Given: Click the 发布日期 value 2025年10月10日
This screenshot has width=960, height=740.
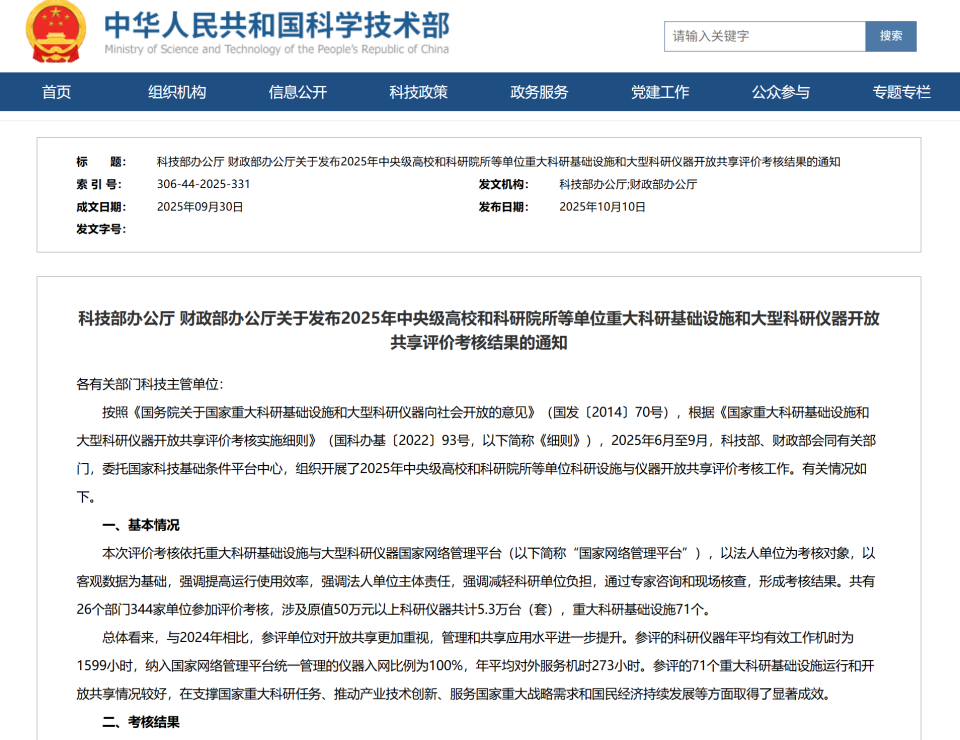Looking at the screenshot, I should 602,207.
